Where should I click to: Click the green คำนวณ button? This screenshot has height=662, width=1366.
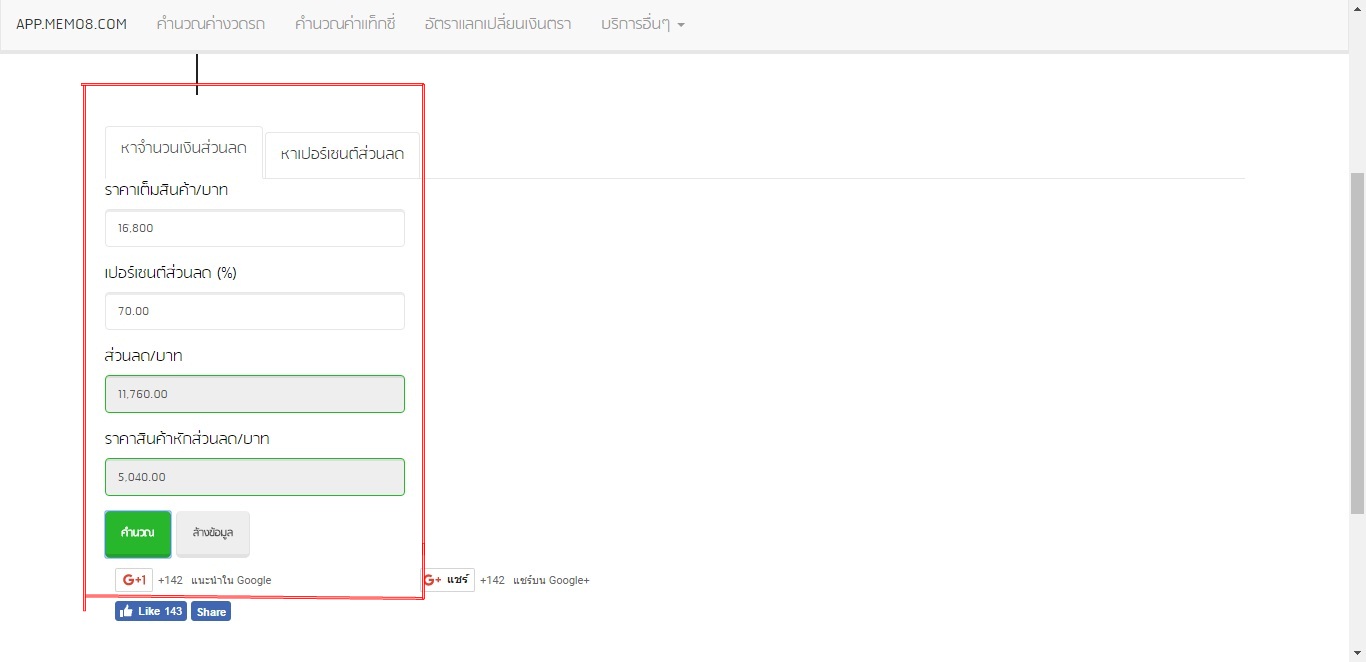pyautogui.click(x=138, y=533)
